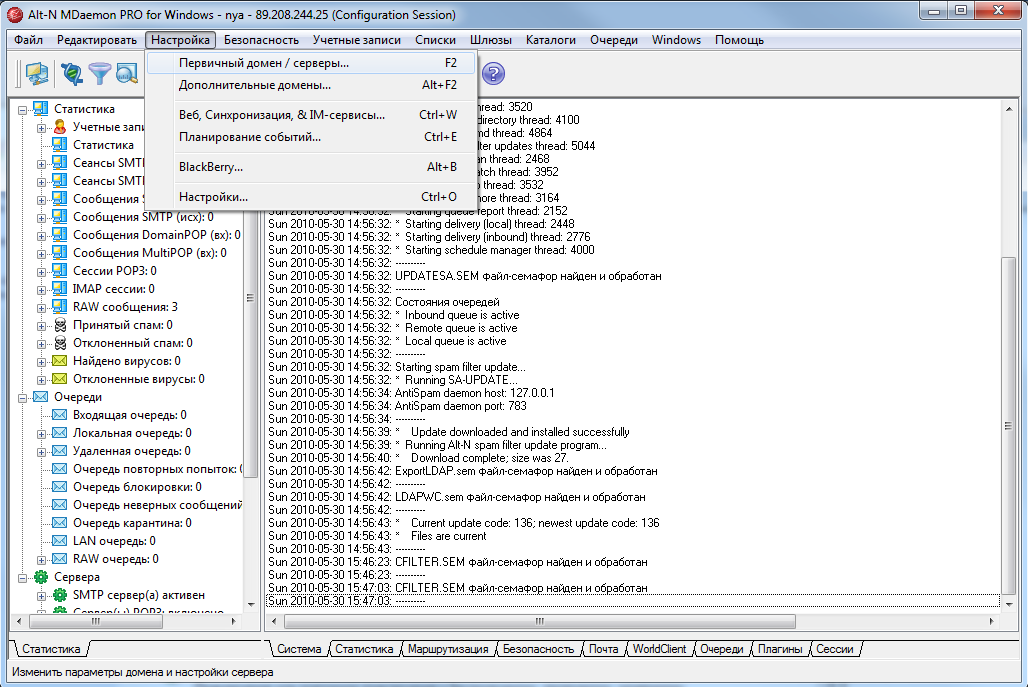Click the MDaemon title bar app icon

tap(14, 14)
